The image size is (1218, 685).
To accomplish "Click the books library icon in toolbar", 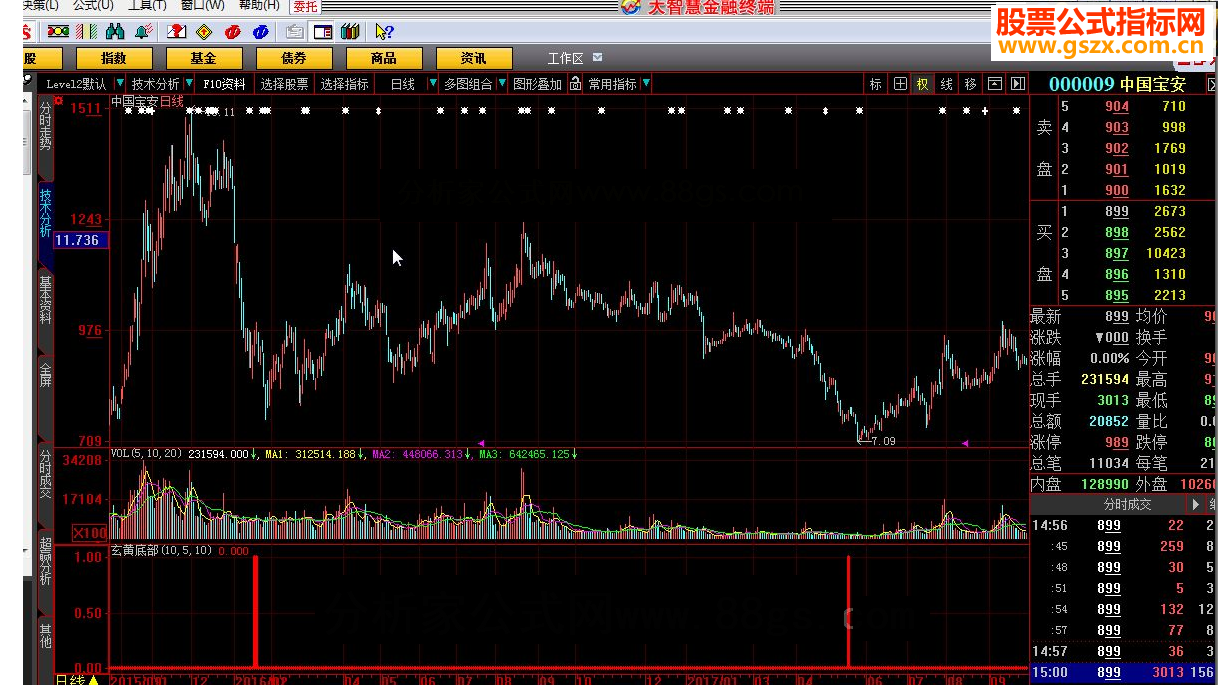I will click(x=349, y=32).
